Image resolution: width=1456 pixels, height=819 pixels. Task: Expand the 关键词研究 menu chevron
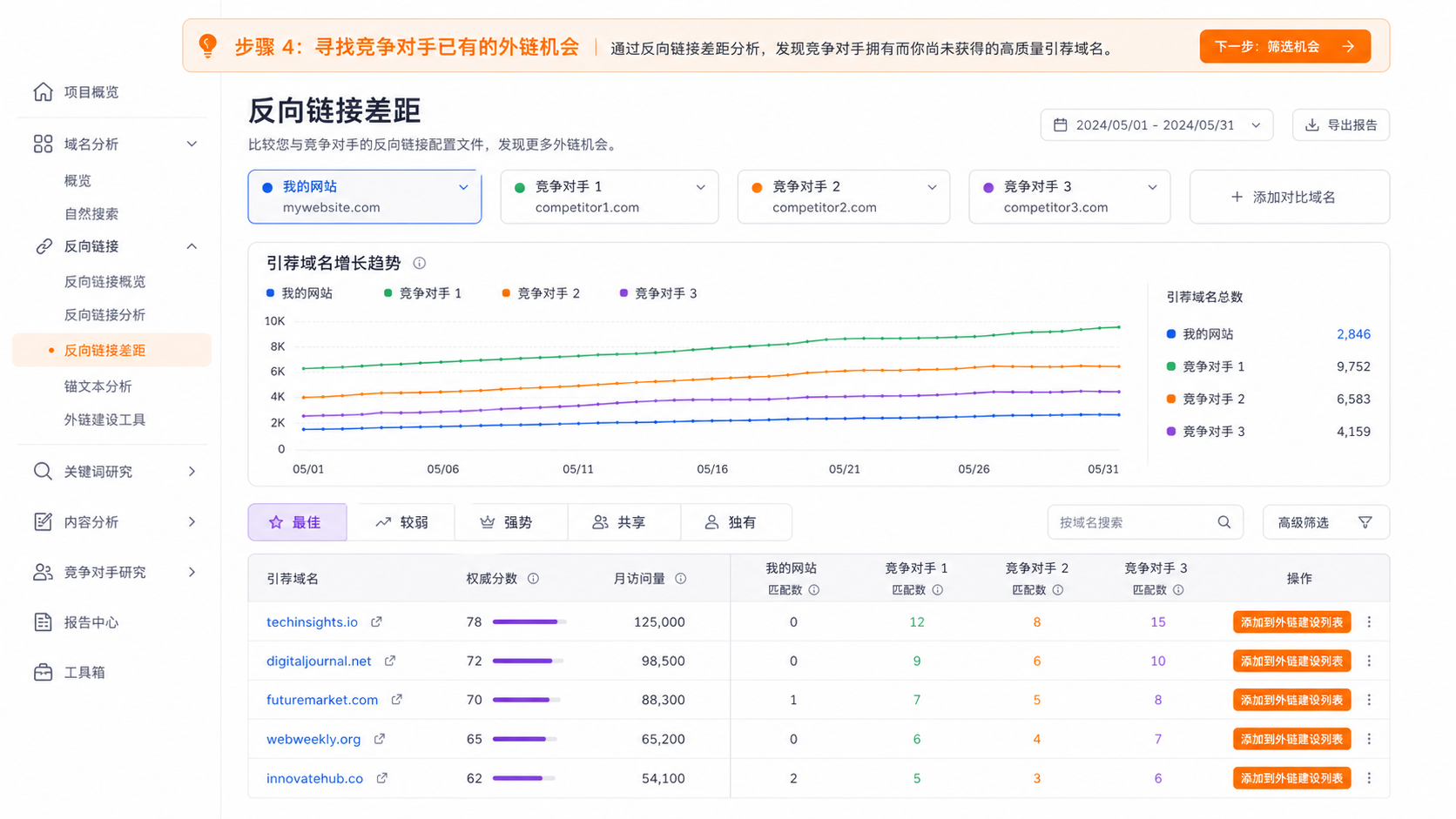coord(192,472)
